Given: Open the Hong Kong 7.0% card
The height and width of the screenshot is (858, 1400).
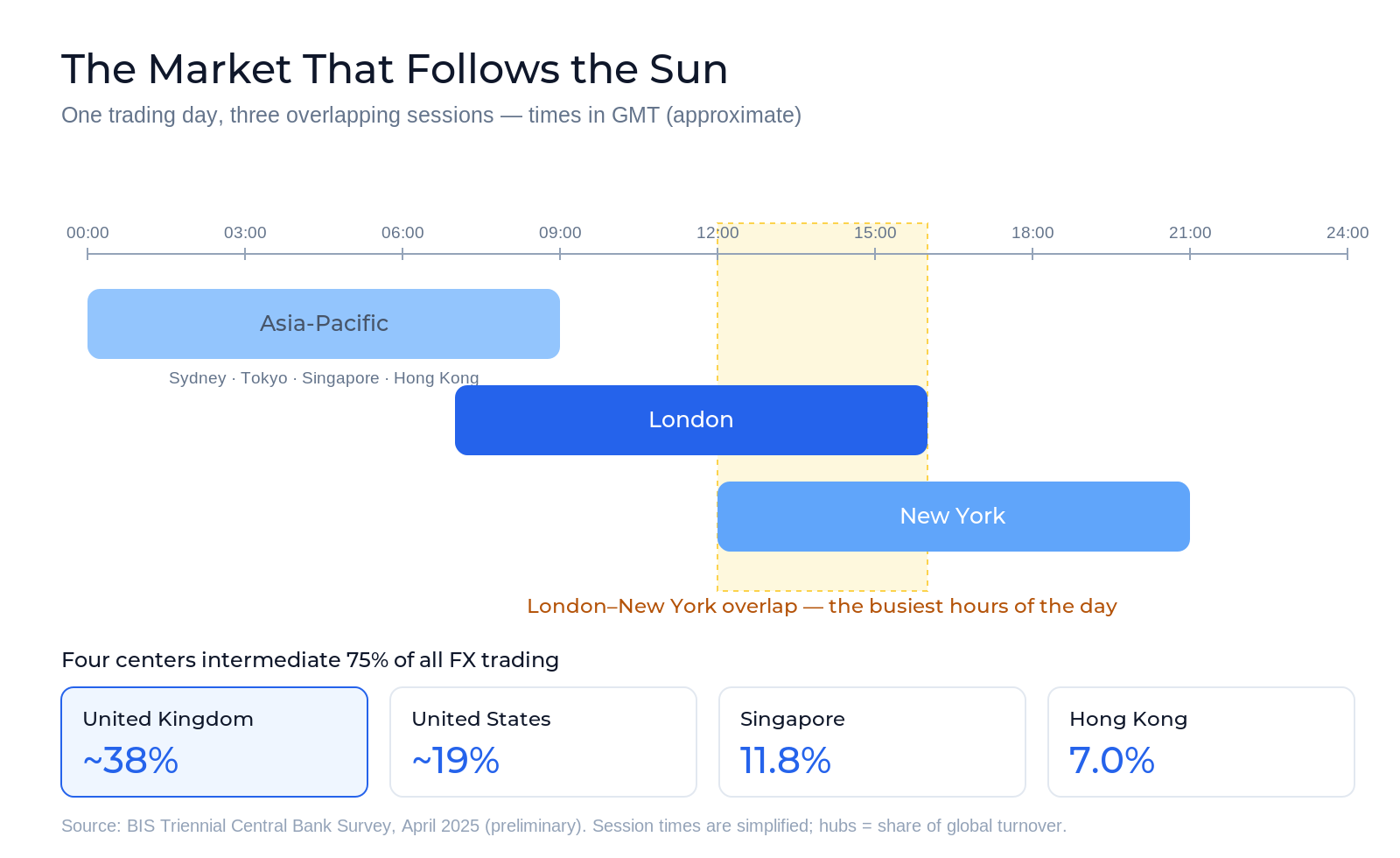Looking at the screenshot, I should click(x=1201, y=742).
